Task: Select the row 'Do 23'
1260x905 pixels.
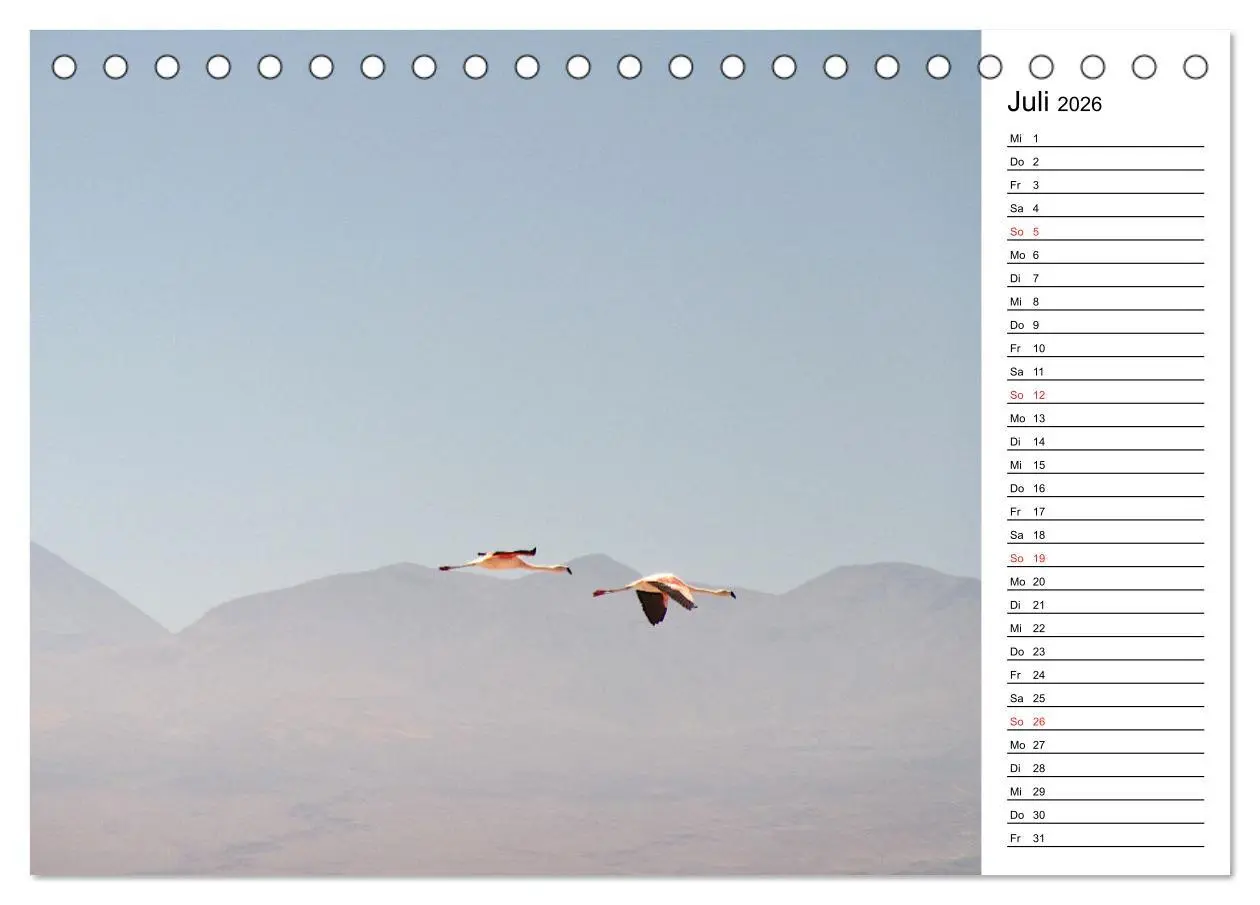Action: coord(1105,651)
